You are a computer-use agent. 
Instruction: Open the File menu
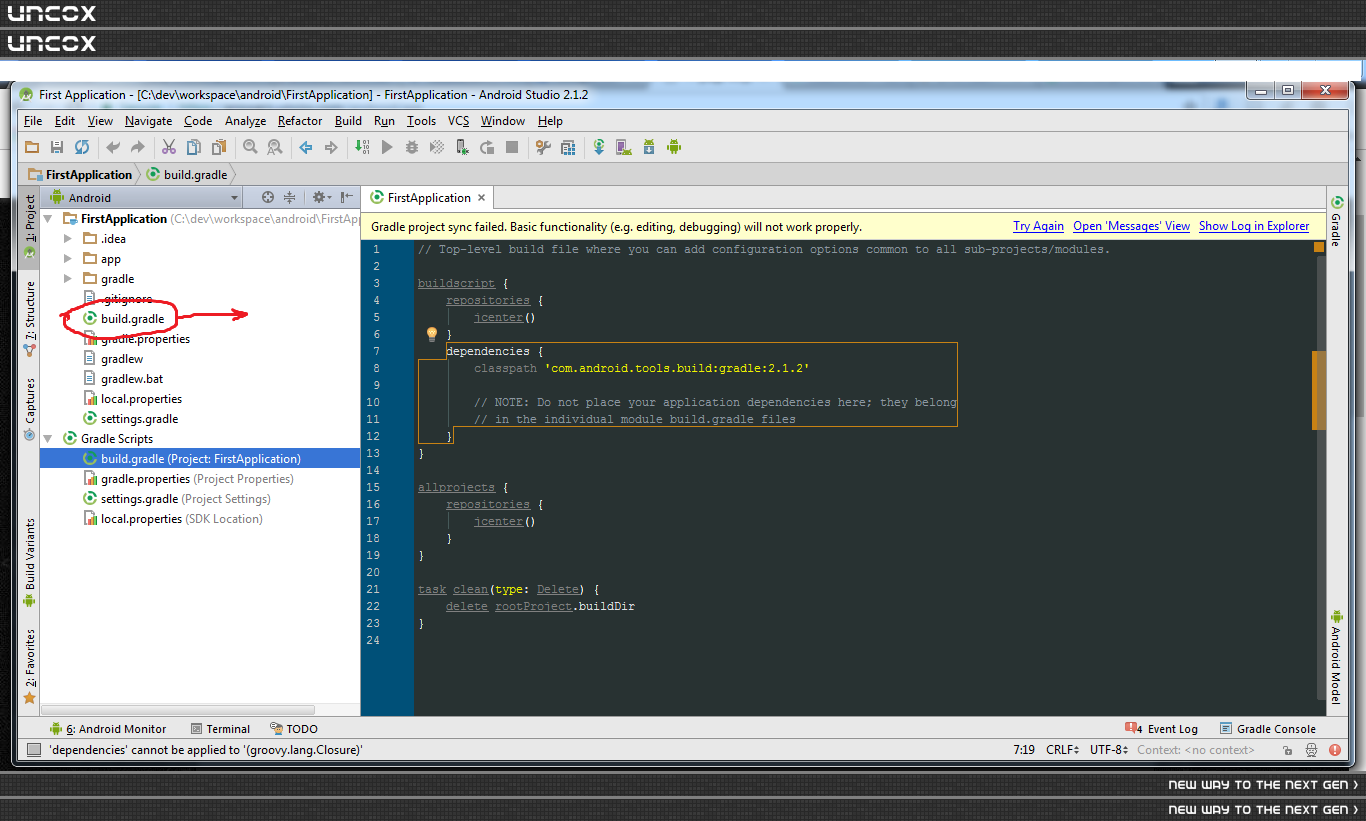[x=33, y=121]
